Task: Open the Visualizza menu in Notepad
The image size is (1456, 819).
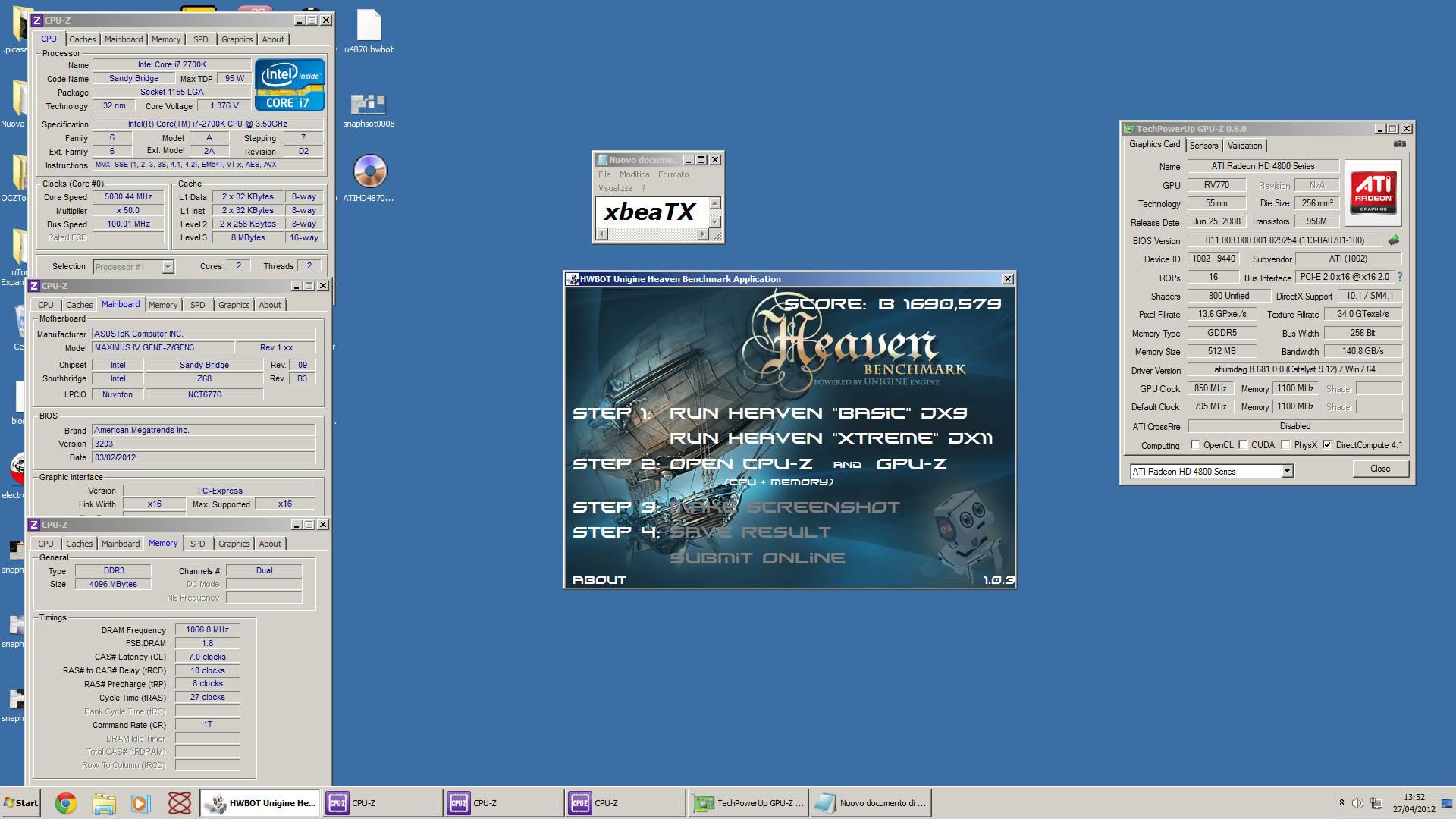Action: click(x=615, y=188)
